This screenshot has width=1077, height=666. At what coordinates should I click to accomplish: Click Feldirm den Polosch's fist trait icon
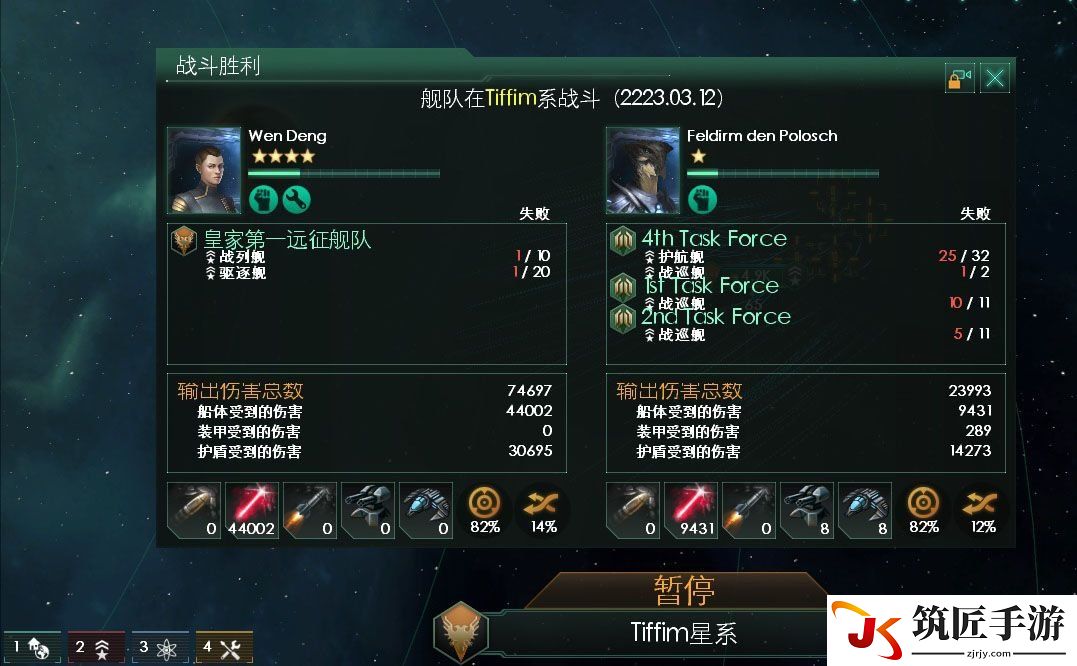click(702, 200)
